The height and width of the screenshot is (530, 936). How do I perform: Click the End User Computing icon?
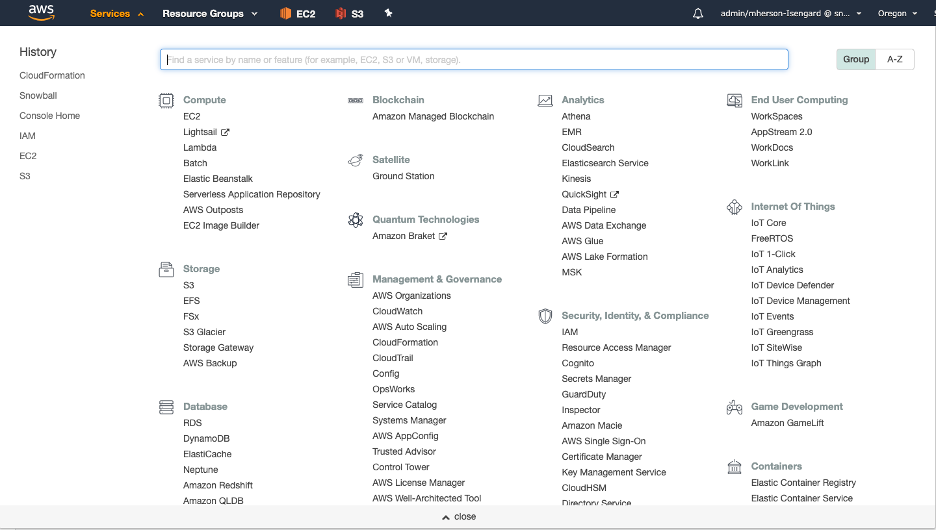tap(734, 100)
